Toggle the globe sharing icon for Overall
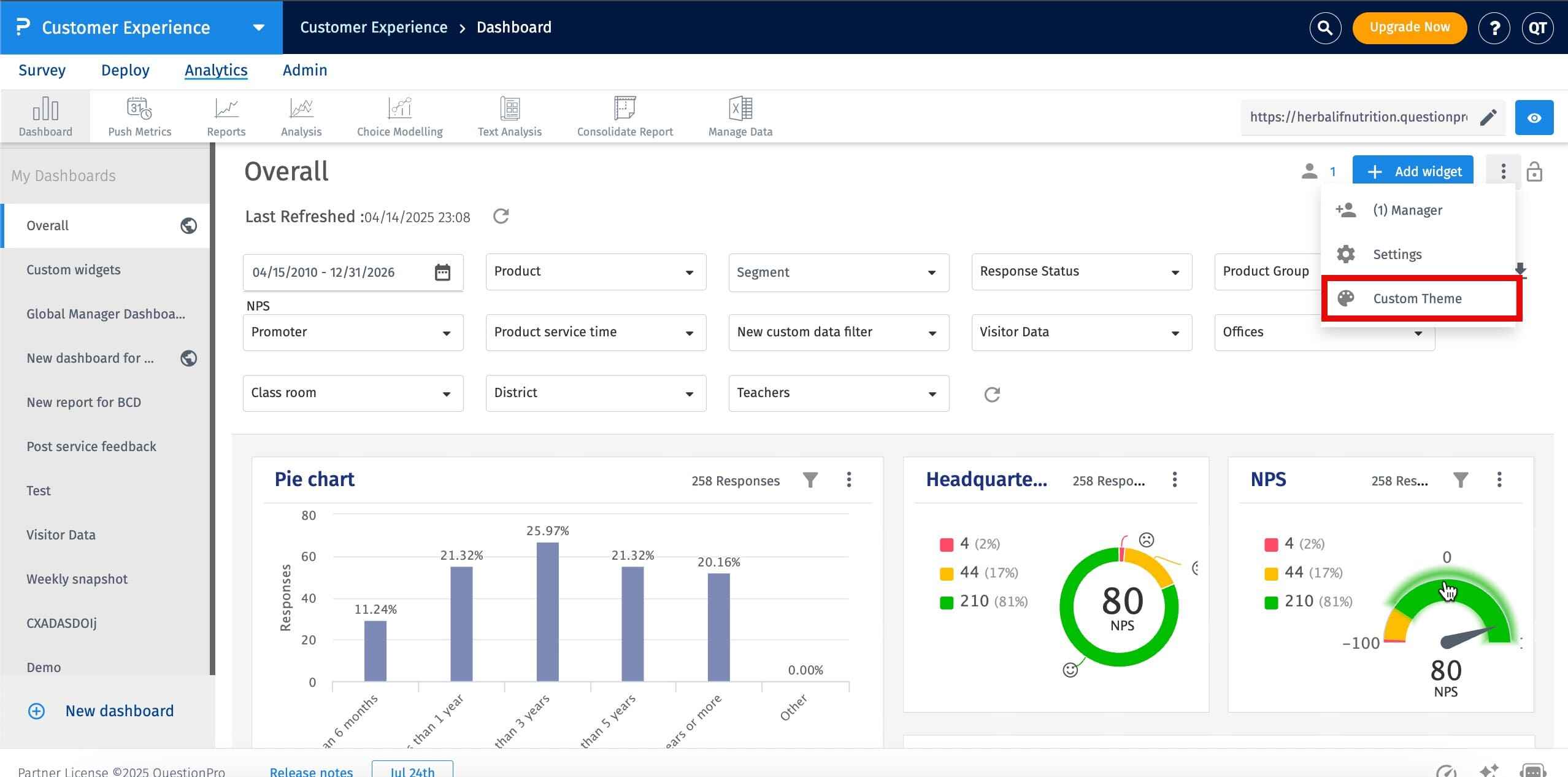This screenshot has height=777, width=1568. (188, 226)
